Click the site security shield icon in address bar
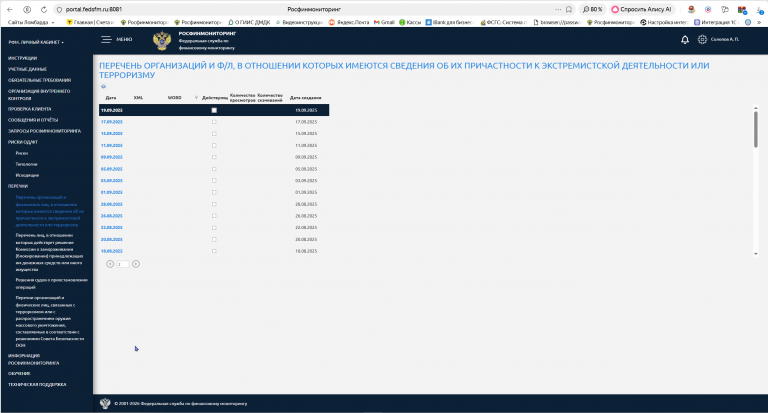 pyautogui.click(x=59, y=9)
